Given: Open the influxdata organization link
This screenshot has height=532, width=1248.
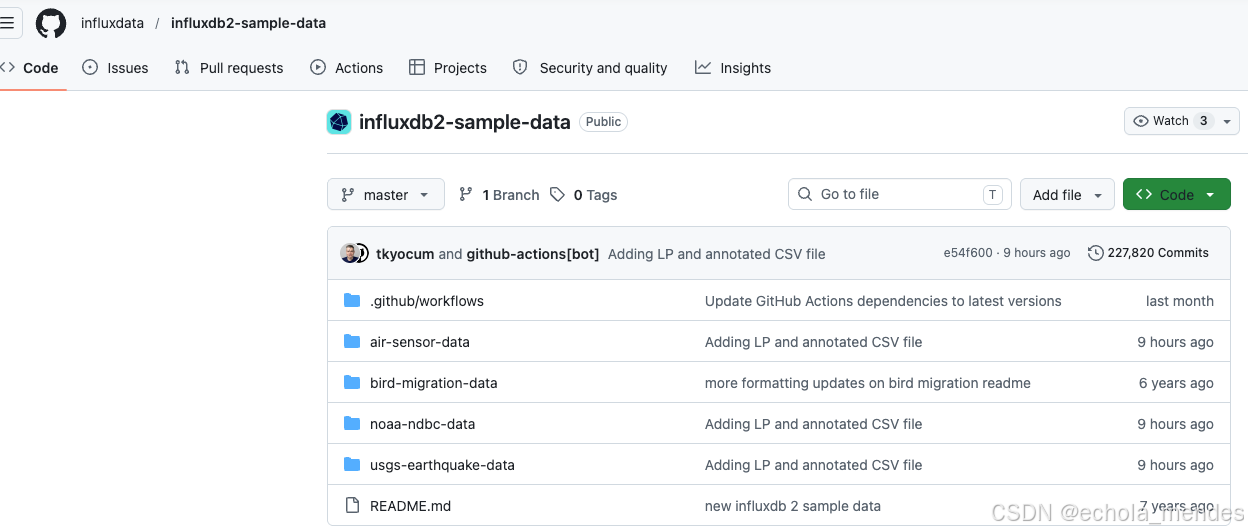Looking at the screenshot, I should 113,23.
